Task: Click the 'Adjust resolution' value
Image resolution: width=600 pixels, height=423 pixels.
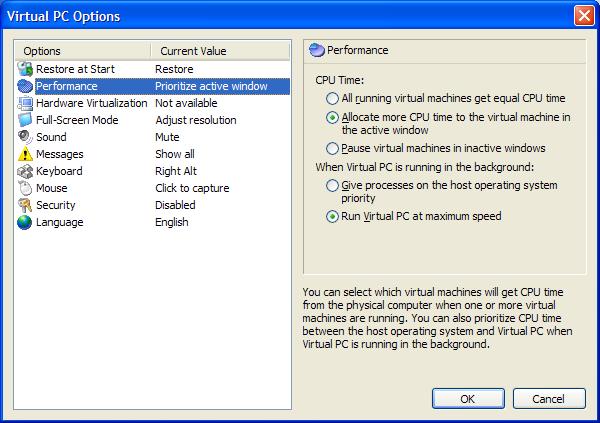Action: [196, 120]
